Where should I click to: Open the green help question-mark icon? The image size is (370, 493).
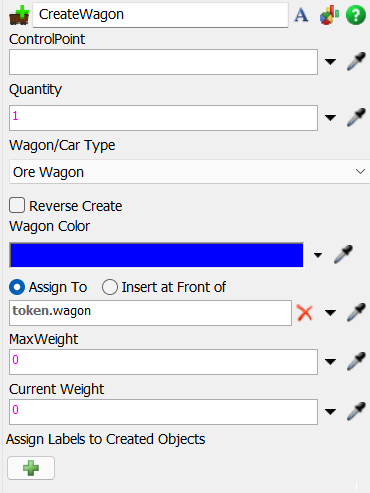356,15
